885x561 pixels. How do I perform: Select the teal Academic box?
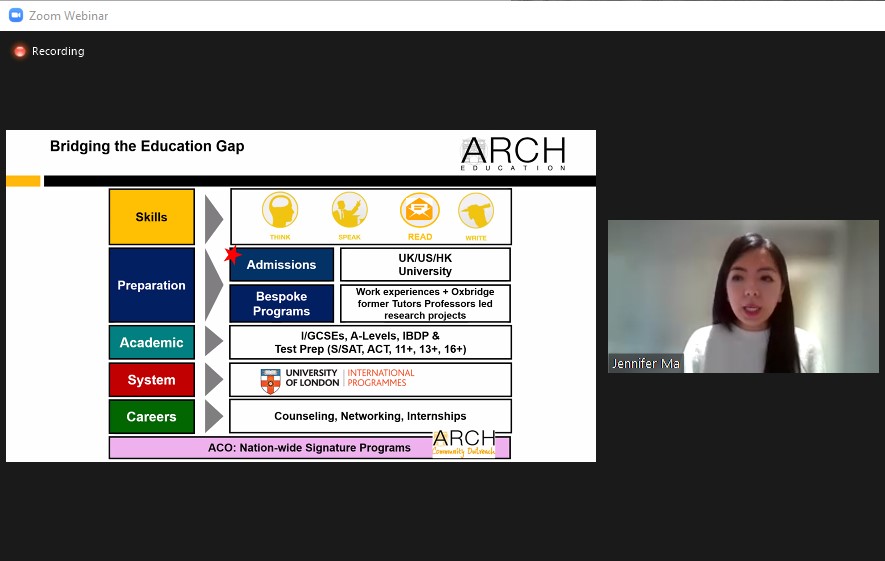[x=152, y=342]
